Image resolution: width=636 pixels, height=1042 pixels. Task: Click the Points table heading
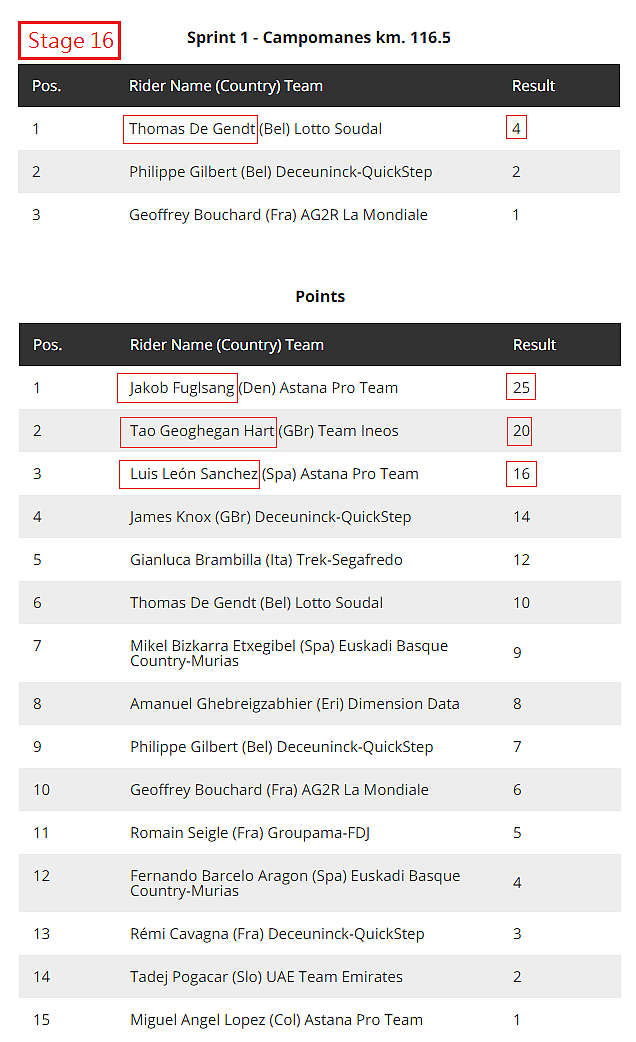(320, 296)
